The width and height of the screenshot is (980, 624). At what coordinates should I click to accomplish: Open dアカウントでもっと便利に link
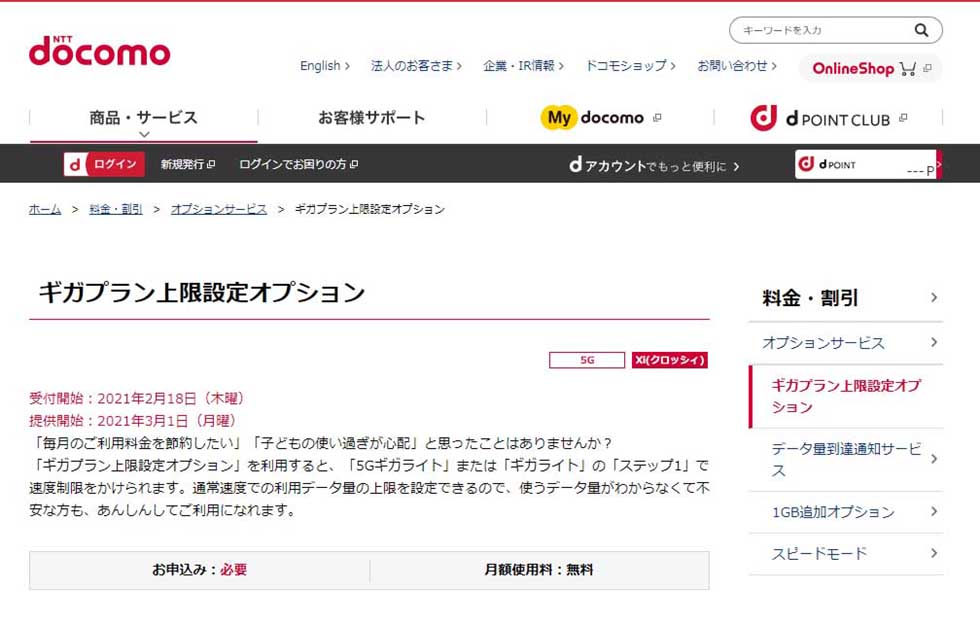click(x=654, y=166)
